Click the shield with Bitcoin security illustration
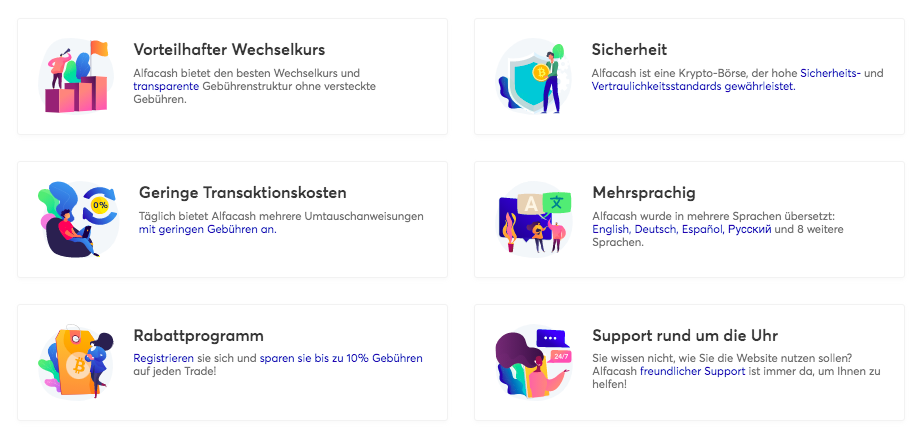This screenshot has height=438, width=920. pos(533,76)
